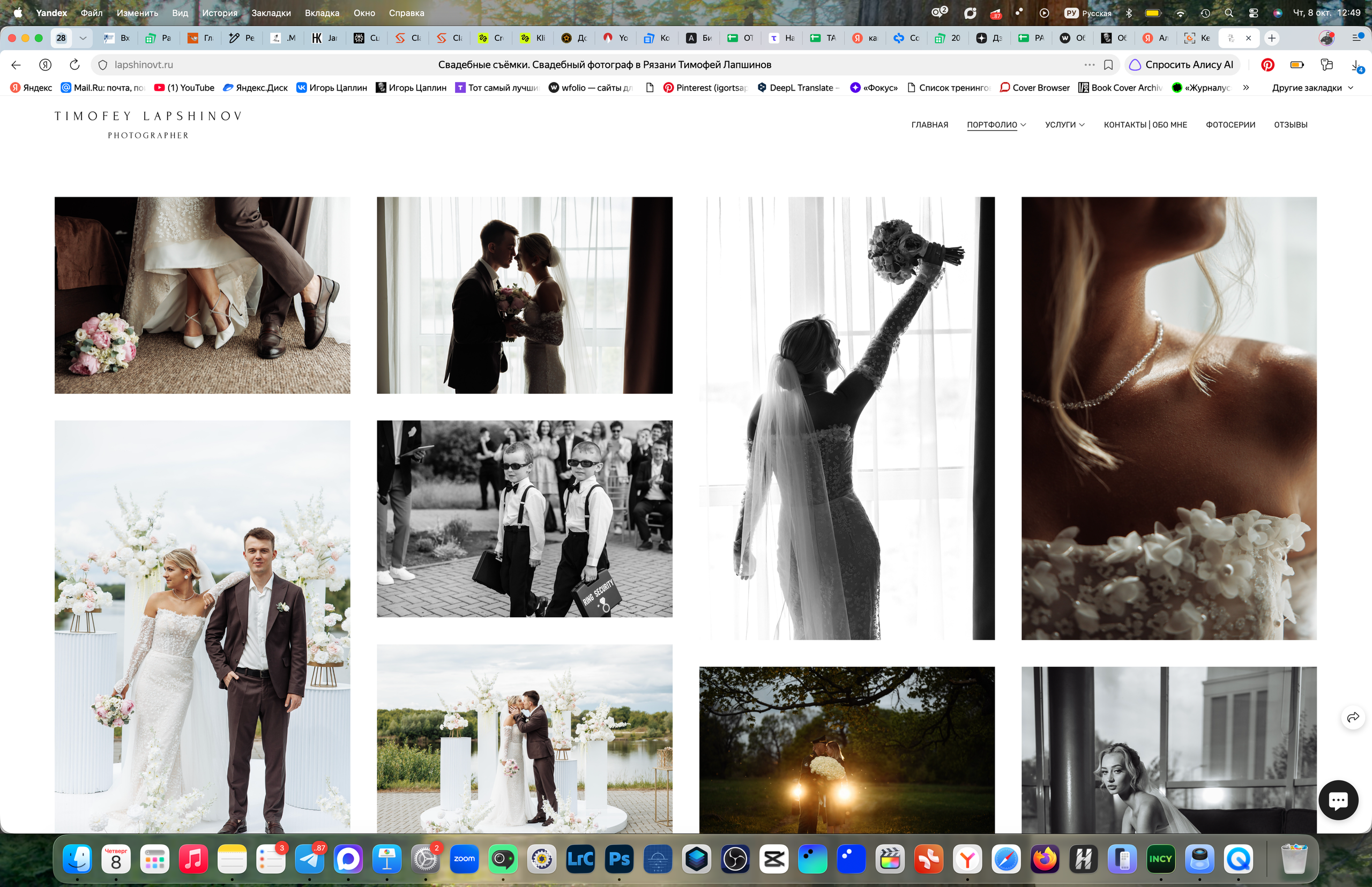Expand Другие закладки bookmarks folder
The width and height of the screenshot is (1372, 887).
(1312, 87)
